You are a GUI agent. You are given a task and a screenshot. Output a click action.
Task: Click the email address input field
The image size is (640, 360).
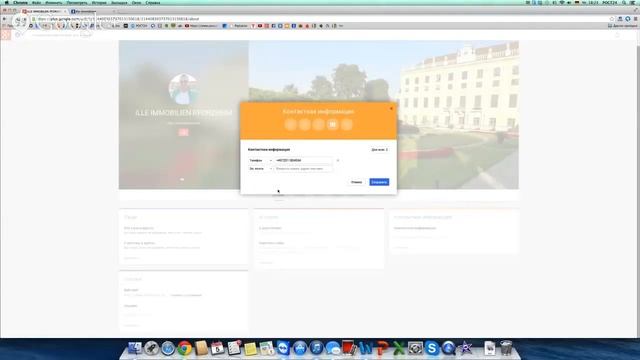pyautogui.click(x=304, y=169)
